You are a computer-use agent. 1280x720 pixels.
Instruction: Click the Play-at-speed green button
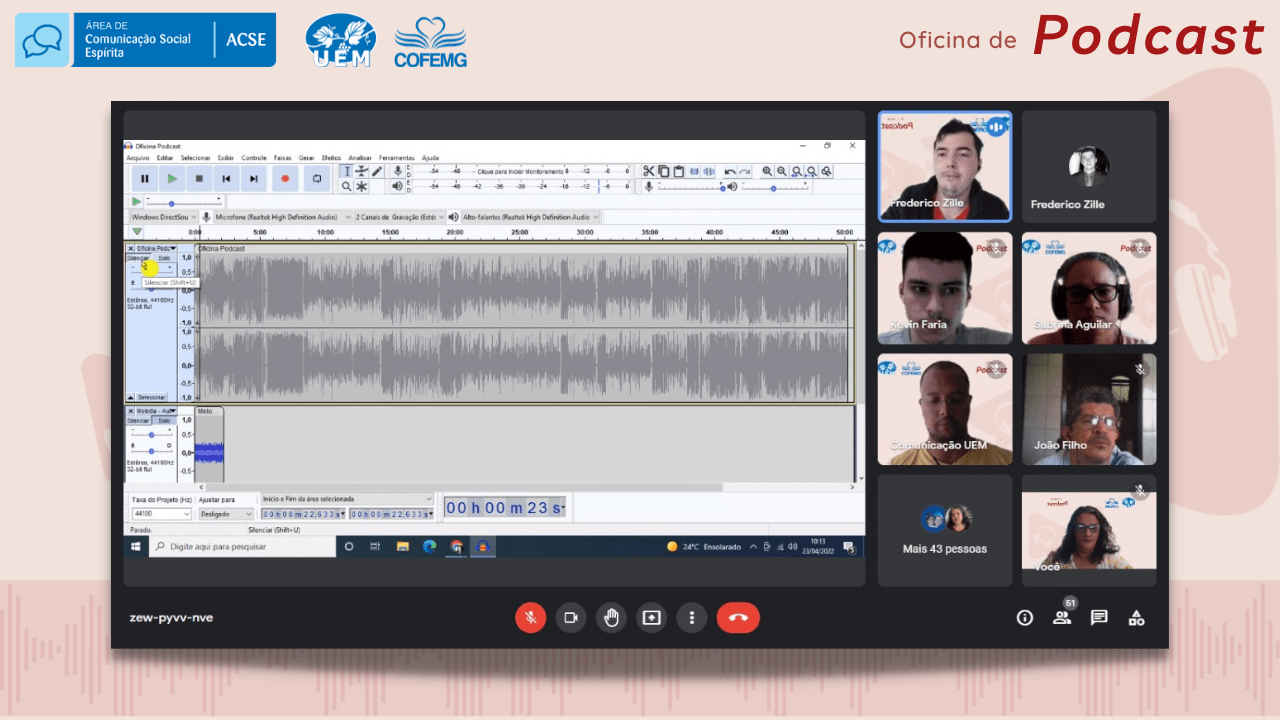point(136,201)
